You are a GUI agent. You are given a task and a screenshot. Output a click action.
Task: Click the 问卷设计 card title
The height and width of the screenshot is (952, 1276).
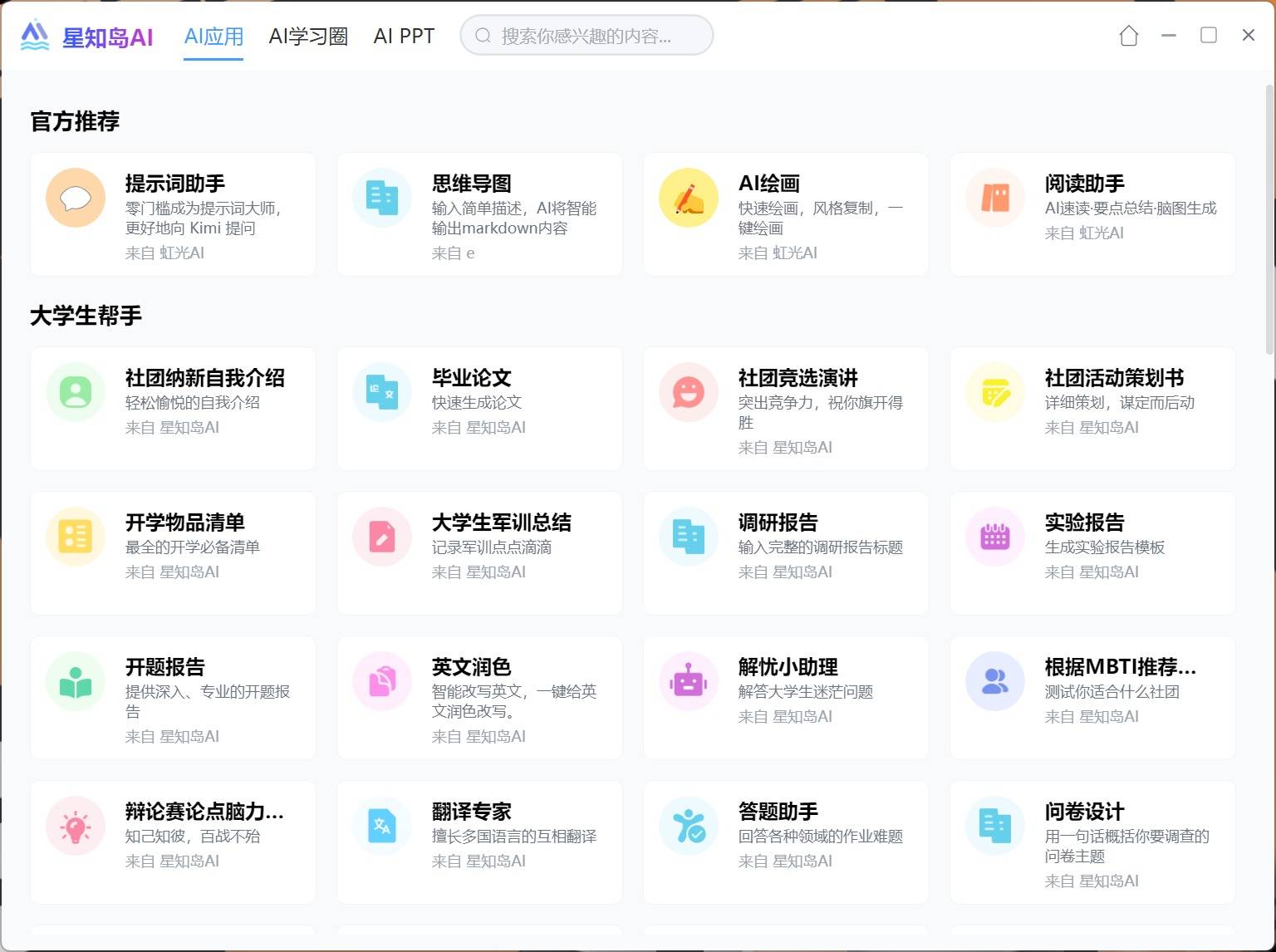tap(1084, 812)
